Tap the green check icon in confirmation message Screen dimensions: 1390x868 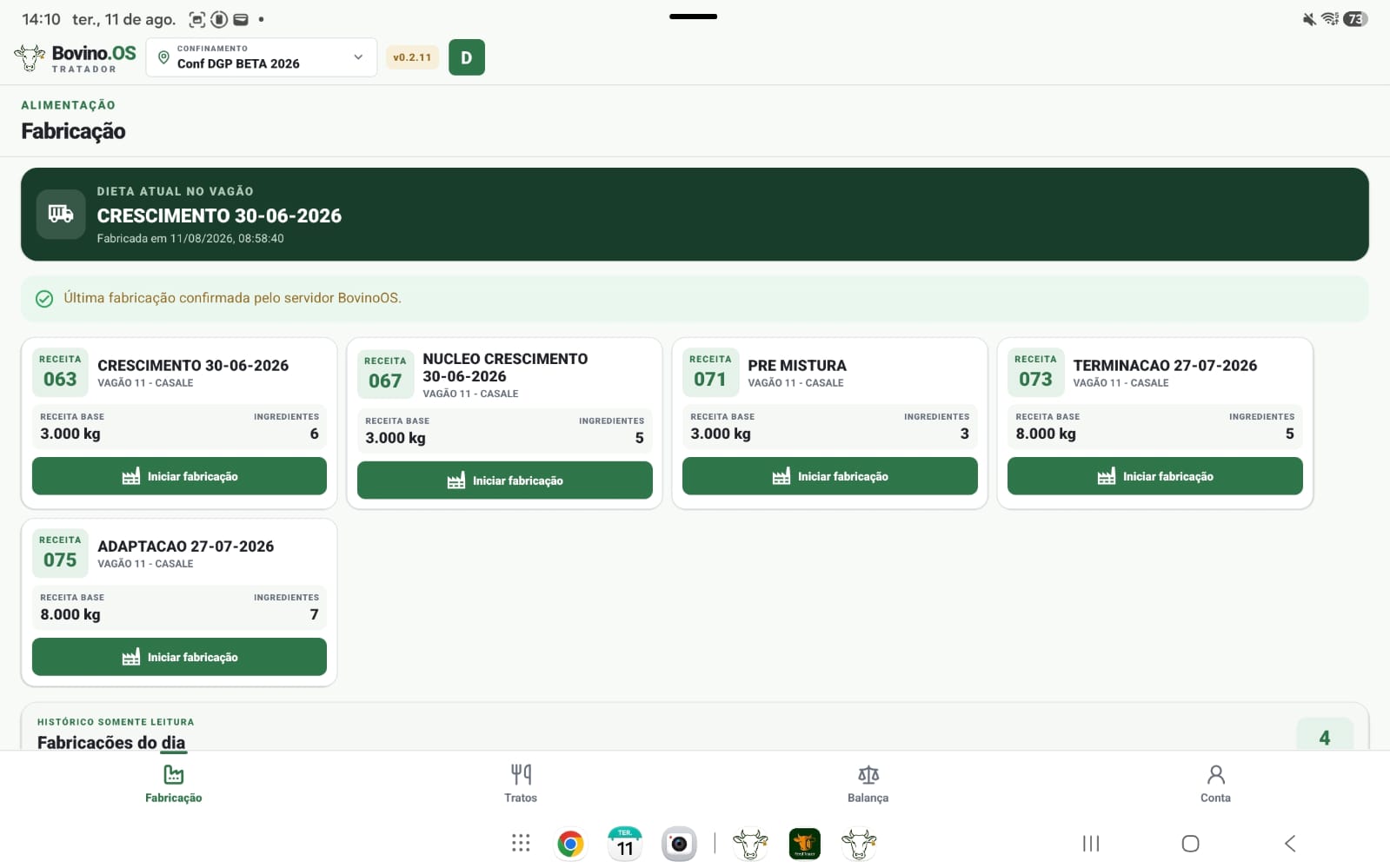pyautogui.click(x=44, y=299)
